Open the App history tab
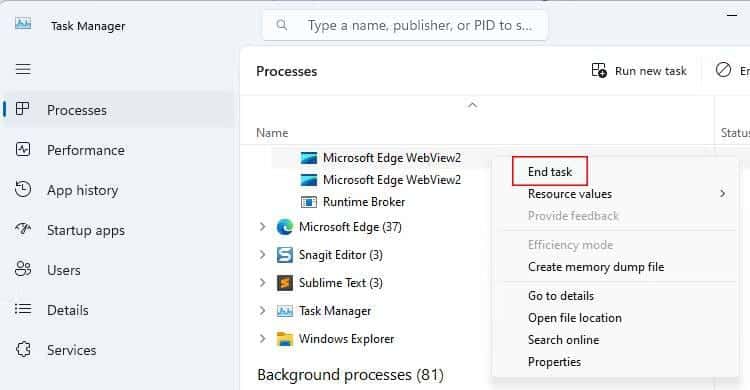This screenshot has height=390, width=750. click(82, 190)
